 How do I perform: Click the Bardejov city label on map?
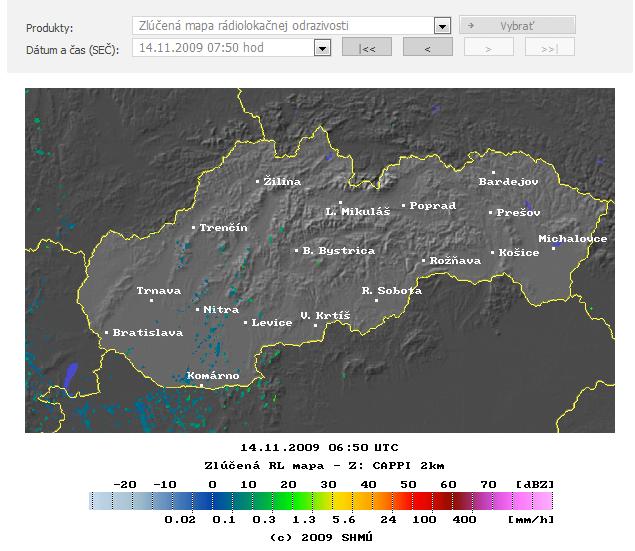[x=508, y=182]
